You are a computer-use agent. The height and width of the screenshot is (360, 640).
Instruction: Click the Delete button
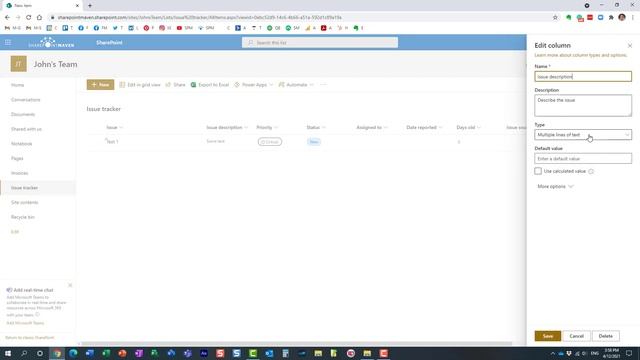(x=606, y=336)
